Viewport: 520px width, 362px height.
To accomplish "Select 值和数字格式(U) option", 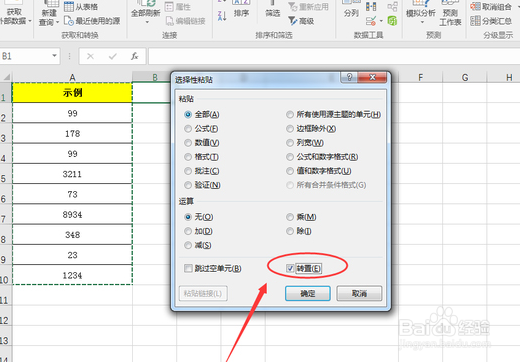I will coord(319,171).
